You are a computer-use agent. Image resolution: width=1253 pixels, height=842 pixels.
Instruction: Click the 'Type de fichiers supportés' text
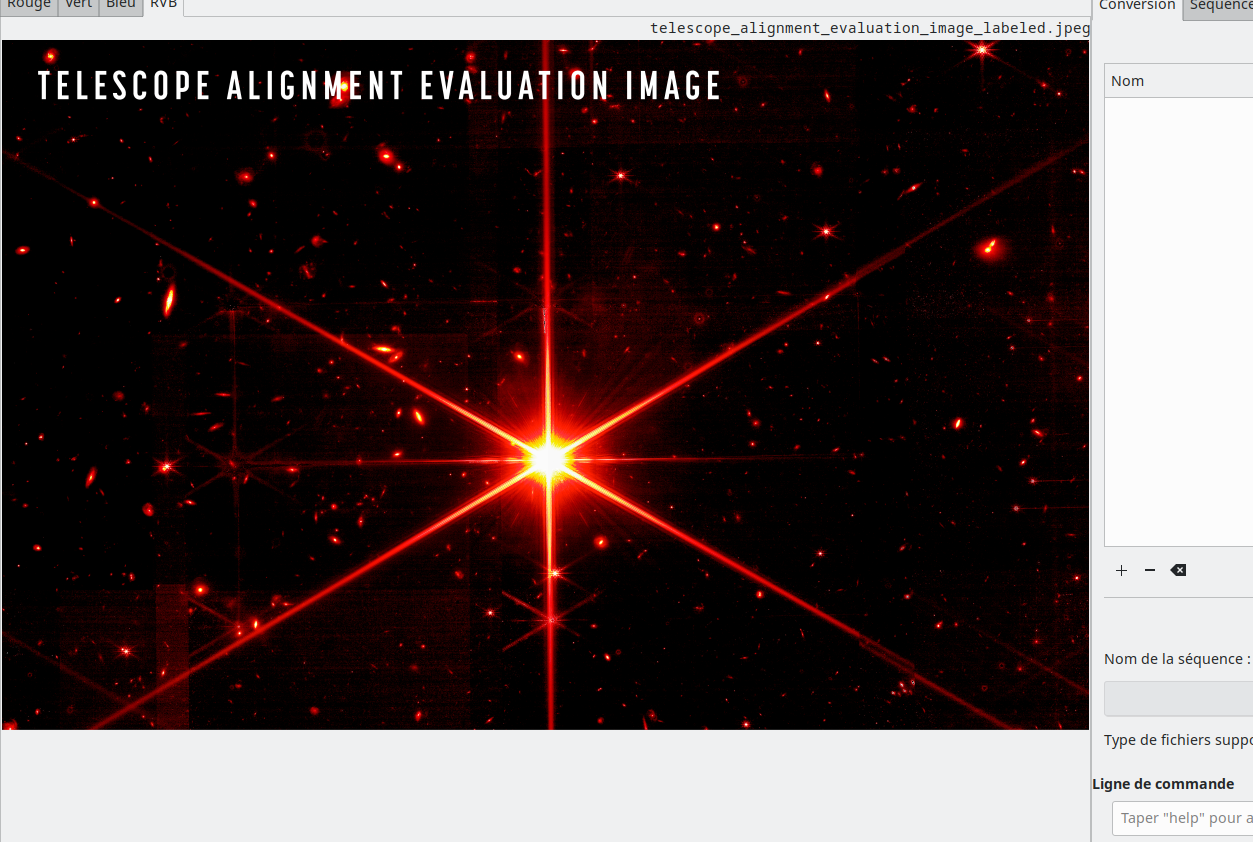[x=1176, y=740]
